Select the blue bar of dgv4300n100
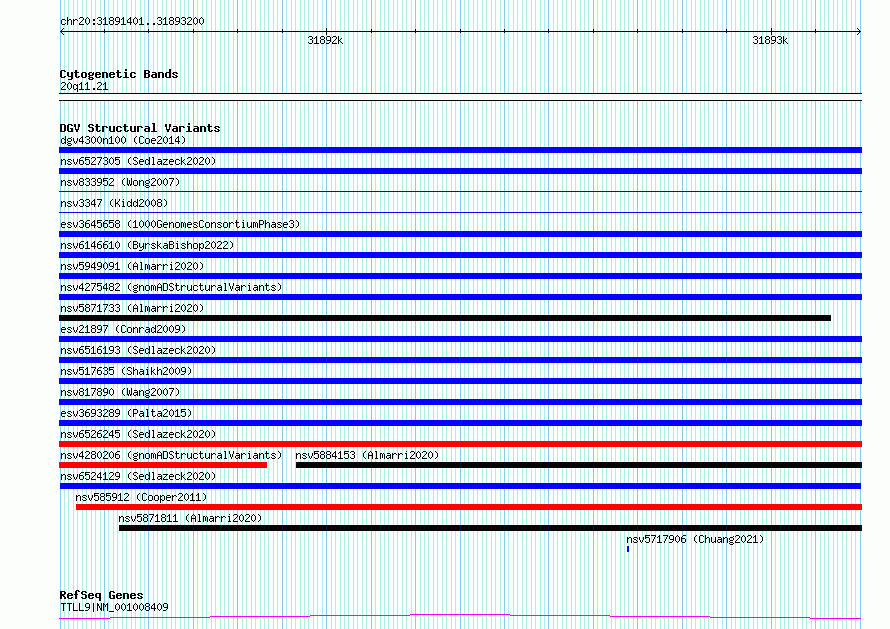The width and height of the screenshot is (890, 629). click(460, 150)
